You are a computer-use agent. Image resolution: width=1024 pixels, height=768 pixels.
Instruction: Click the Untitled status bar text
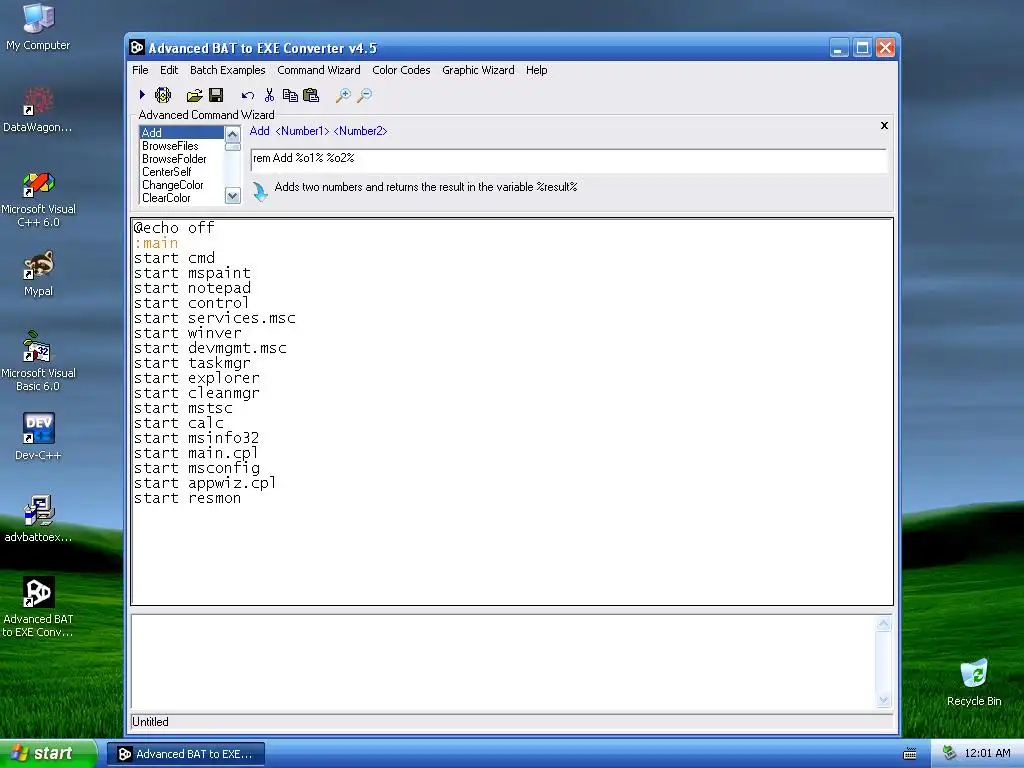click(x=150, y=722)
